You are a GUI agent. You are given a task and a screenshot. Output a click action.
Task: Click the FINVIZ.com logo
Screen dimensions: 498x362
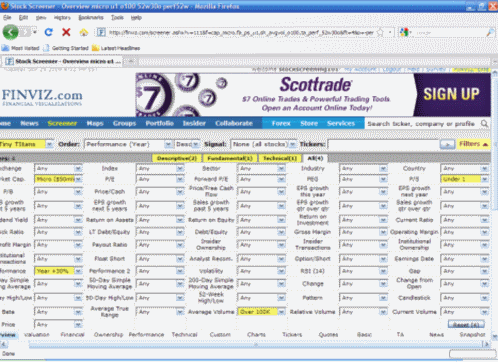(42, 97)
